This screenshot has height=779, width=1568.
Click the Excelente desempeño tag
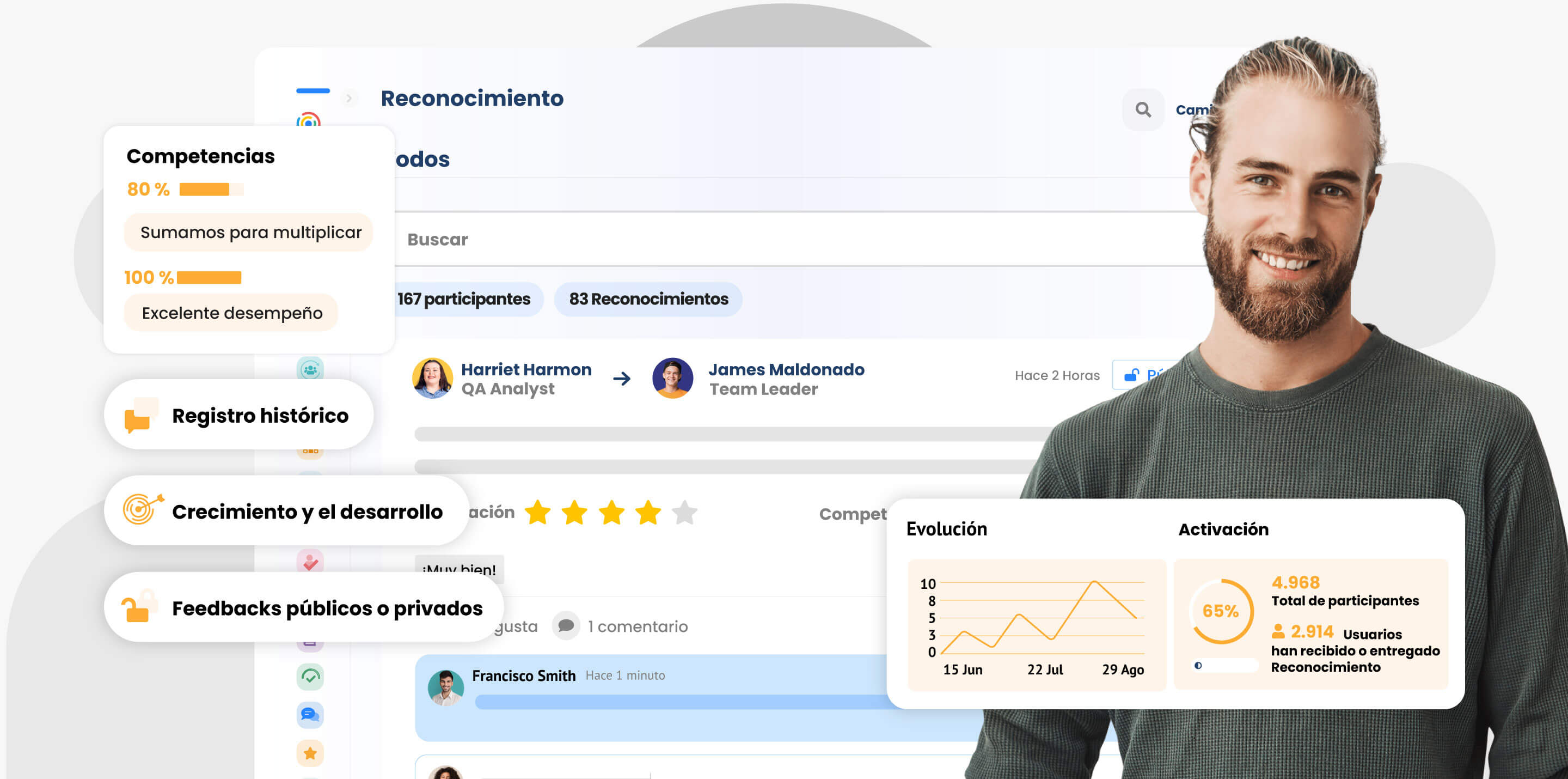pyautogui.click(x=231, y=313)
